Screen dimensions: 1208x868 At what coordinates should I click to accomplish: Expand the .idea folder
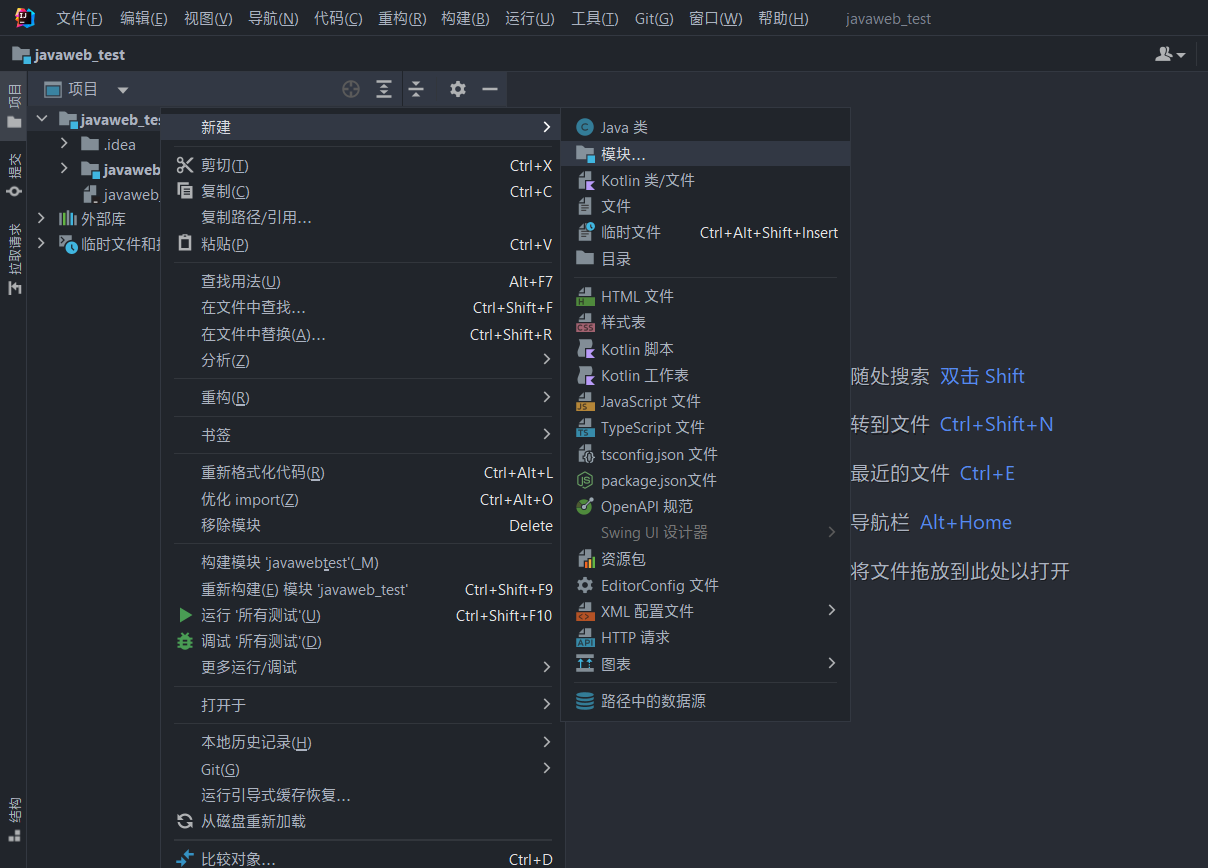(63, 143)
